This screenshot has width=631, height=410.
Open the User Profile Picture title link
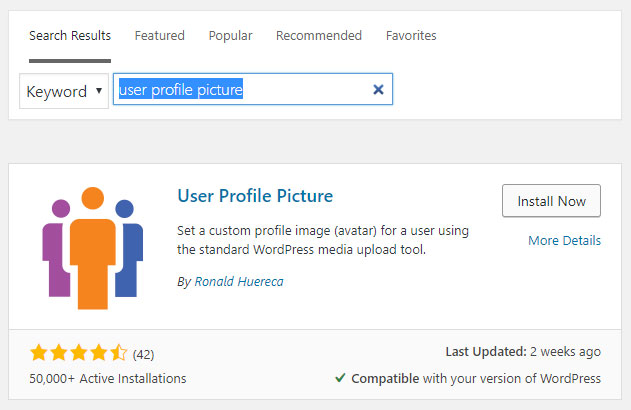255,196
